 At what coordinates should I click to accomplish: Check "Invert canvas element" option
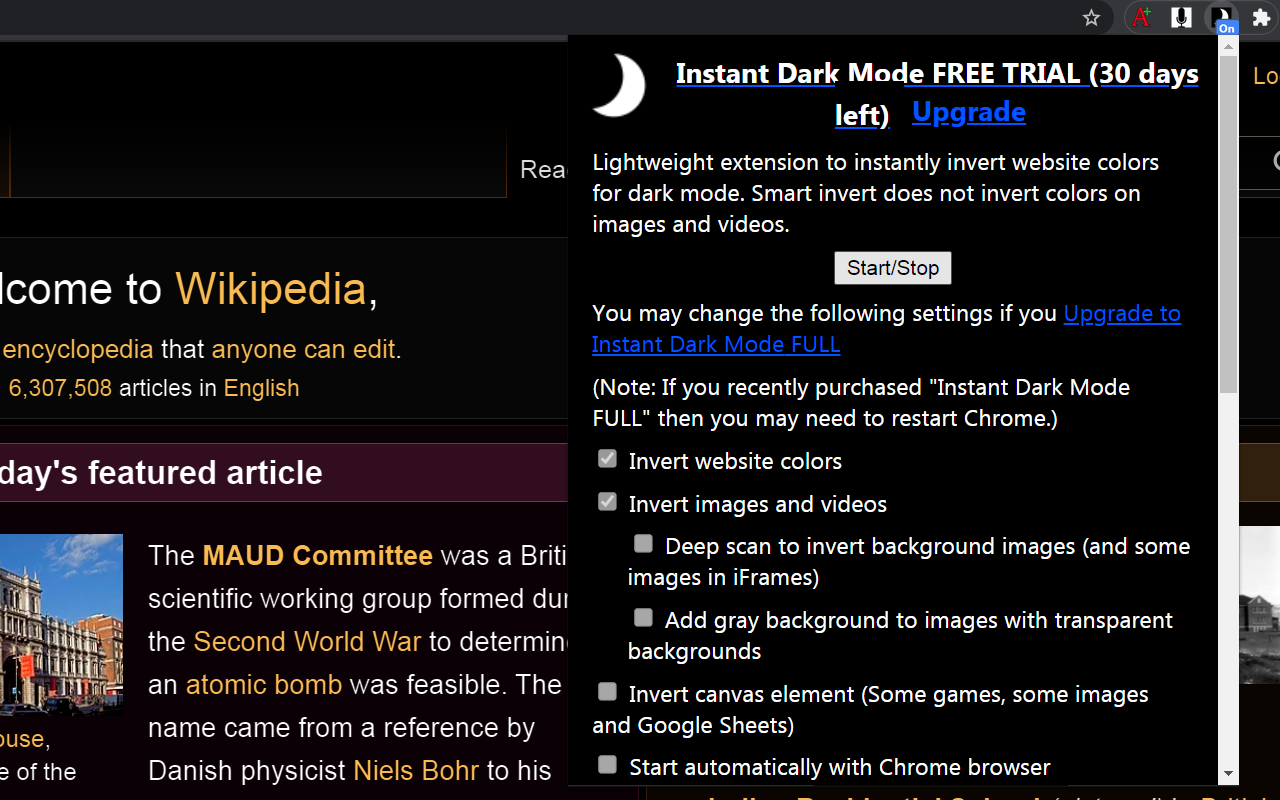coord(607,691)
